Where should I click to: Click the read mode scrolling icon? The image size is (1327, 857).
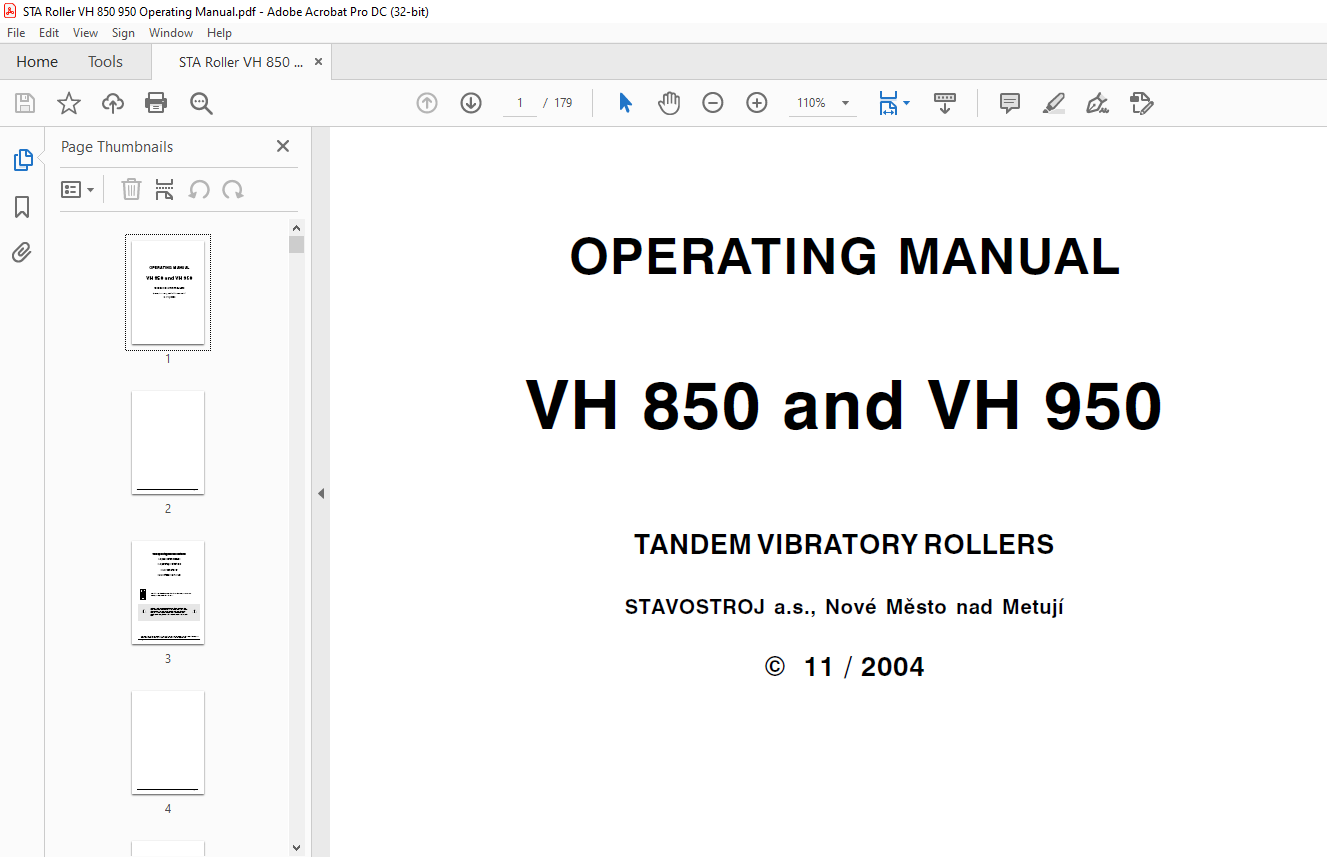point(945,103)
